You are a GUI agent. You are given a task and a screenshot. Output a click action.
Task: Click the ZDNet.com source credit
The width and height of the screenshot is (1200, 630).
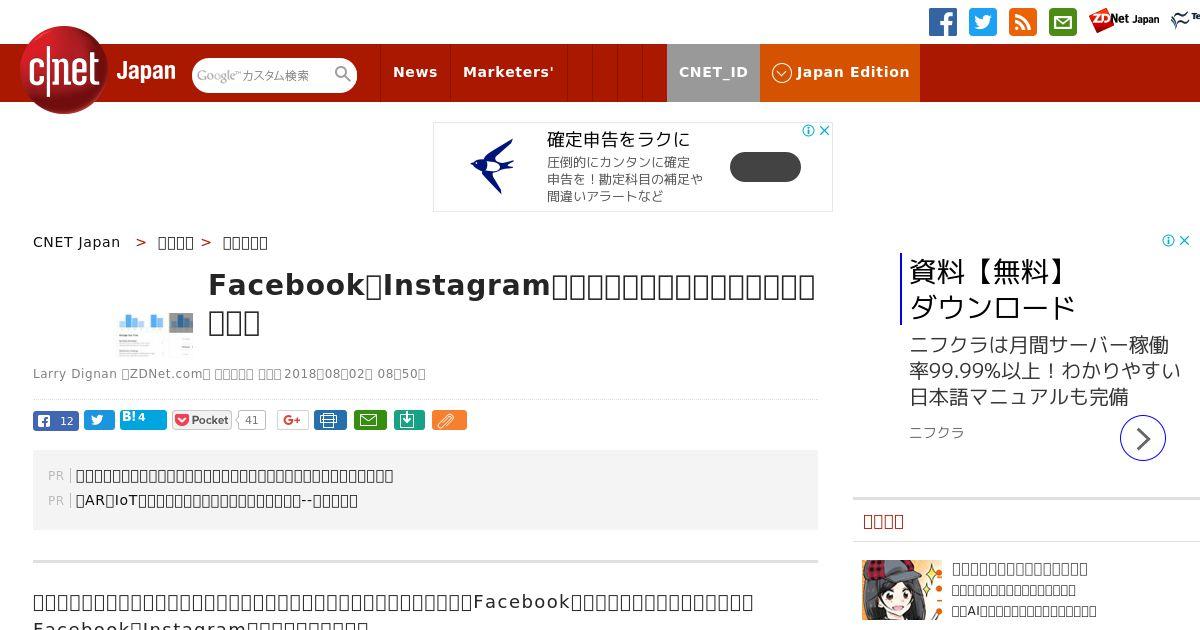pyautogui.click(x=166, y=374)
